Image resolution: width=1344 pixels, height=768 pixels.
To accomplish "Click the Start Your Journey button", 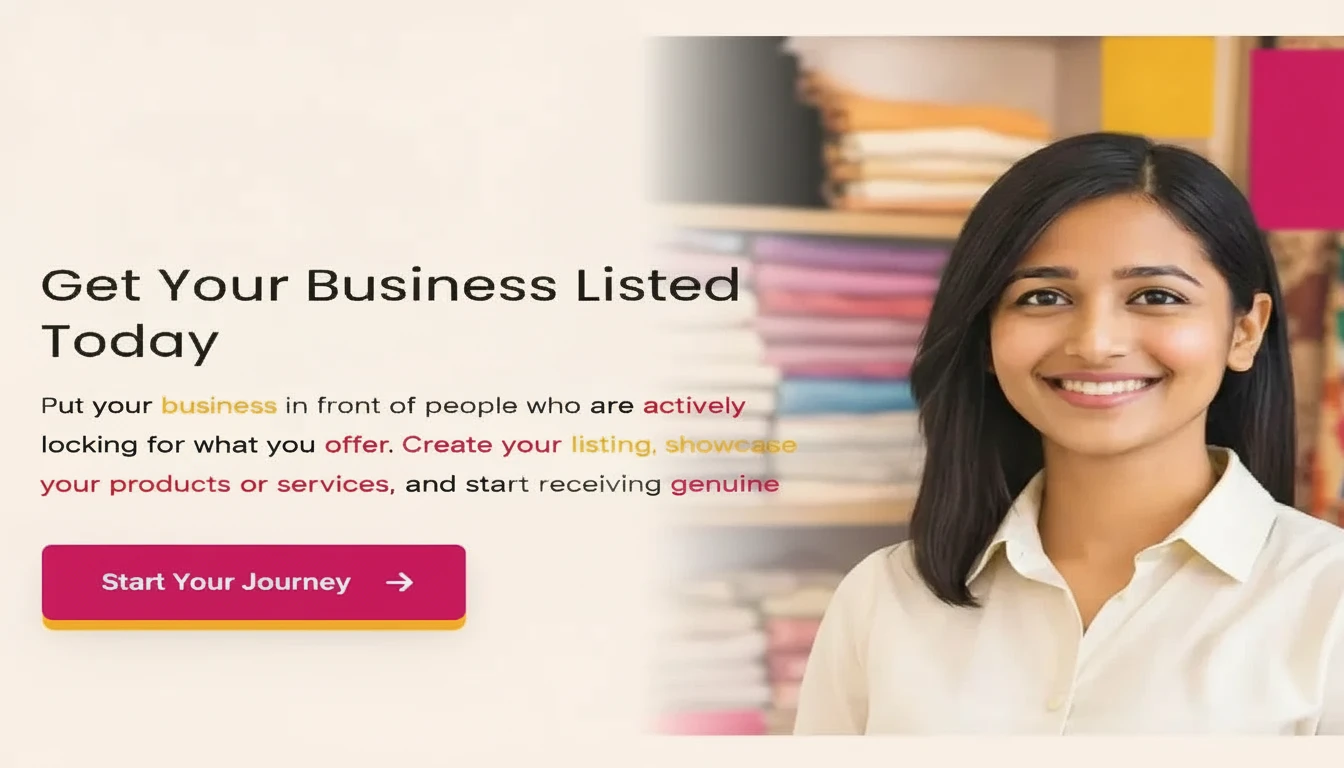I will pyautogui.click(x=253, y=583).
